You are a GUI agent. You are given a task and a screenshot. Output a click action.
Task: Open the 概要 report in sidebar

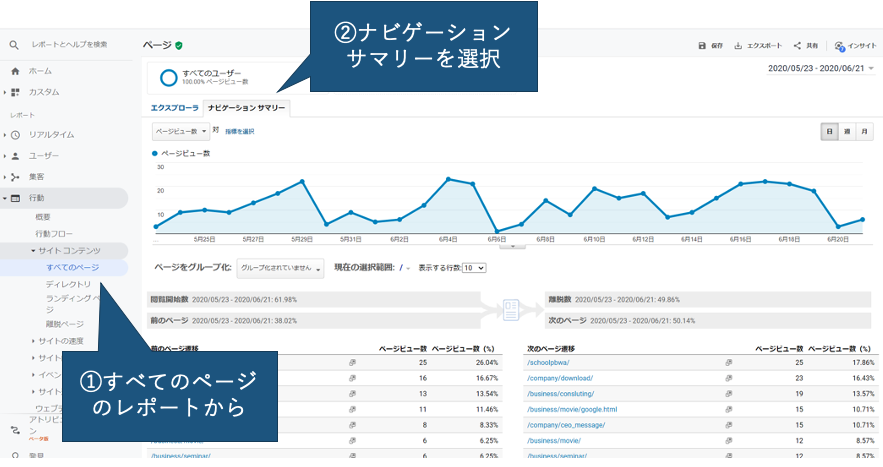(43, 217)
